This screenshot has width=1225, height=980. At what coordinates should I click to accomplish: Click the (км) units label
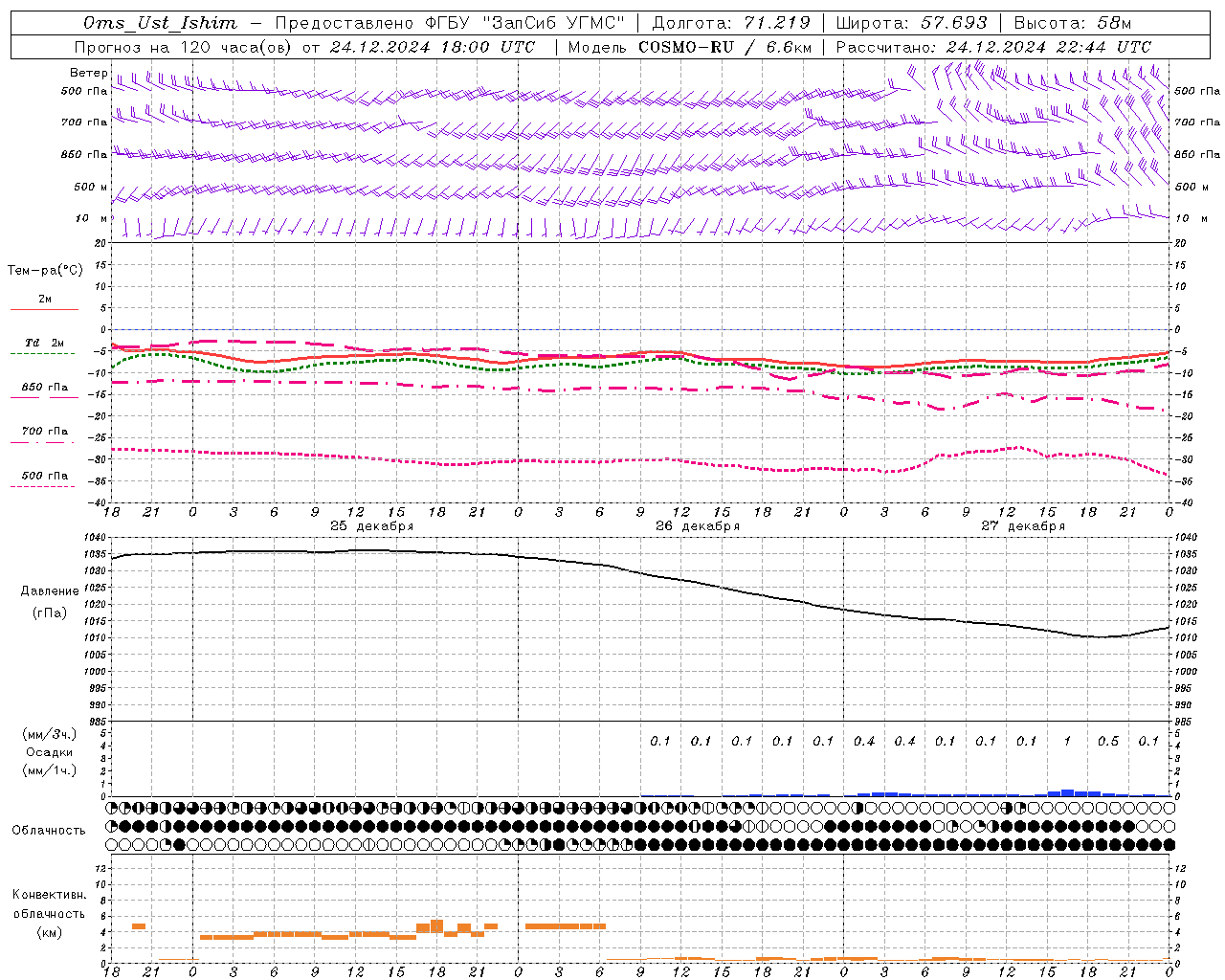pyautogui.click(x=49, y=931)
